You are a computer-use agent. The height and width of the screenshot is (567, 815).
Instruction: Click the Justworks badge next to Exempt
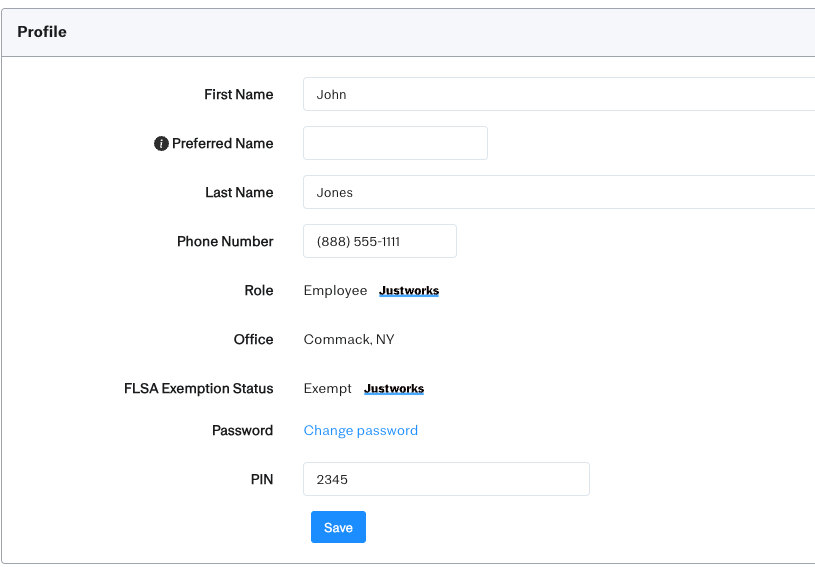(393, 389)
